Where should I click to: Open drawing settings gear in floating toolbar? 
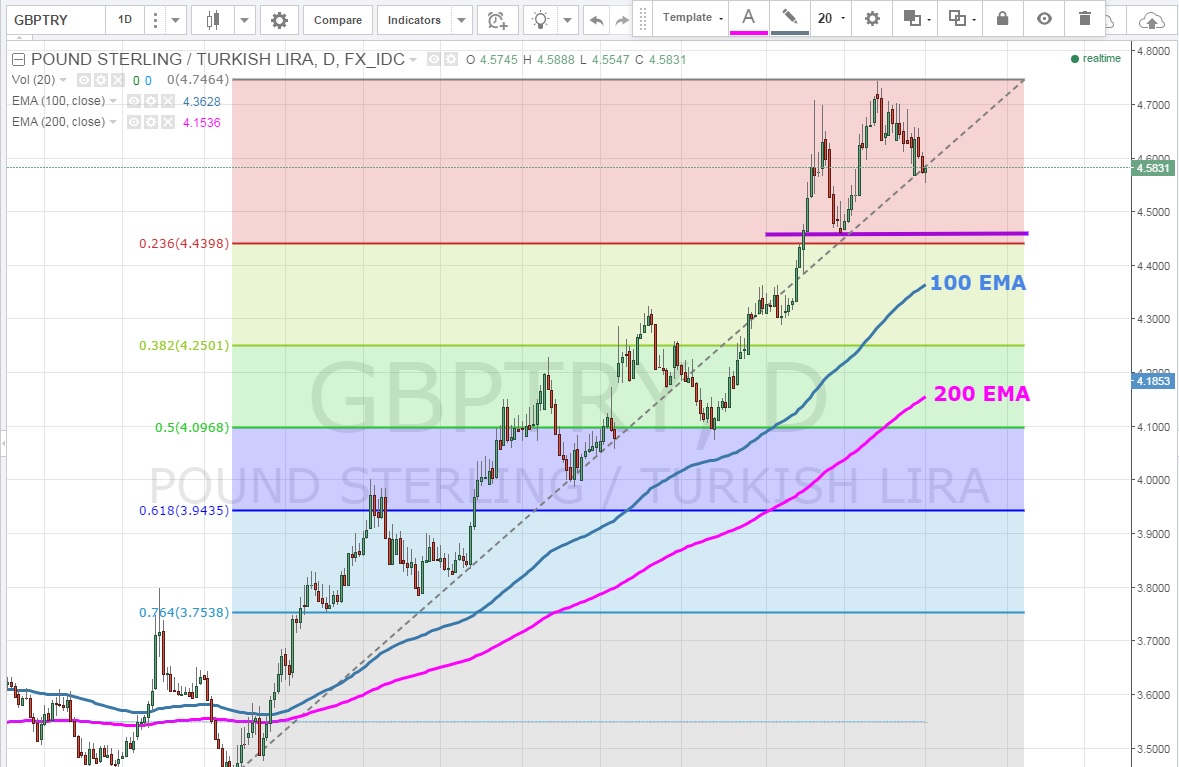click(x=872, y=18)
